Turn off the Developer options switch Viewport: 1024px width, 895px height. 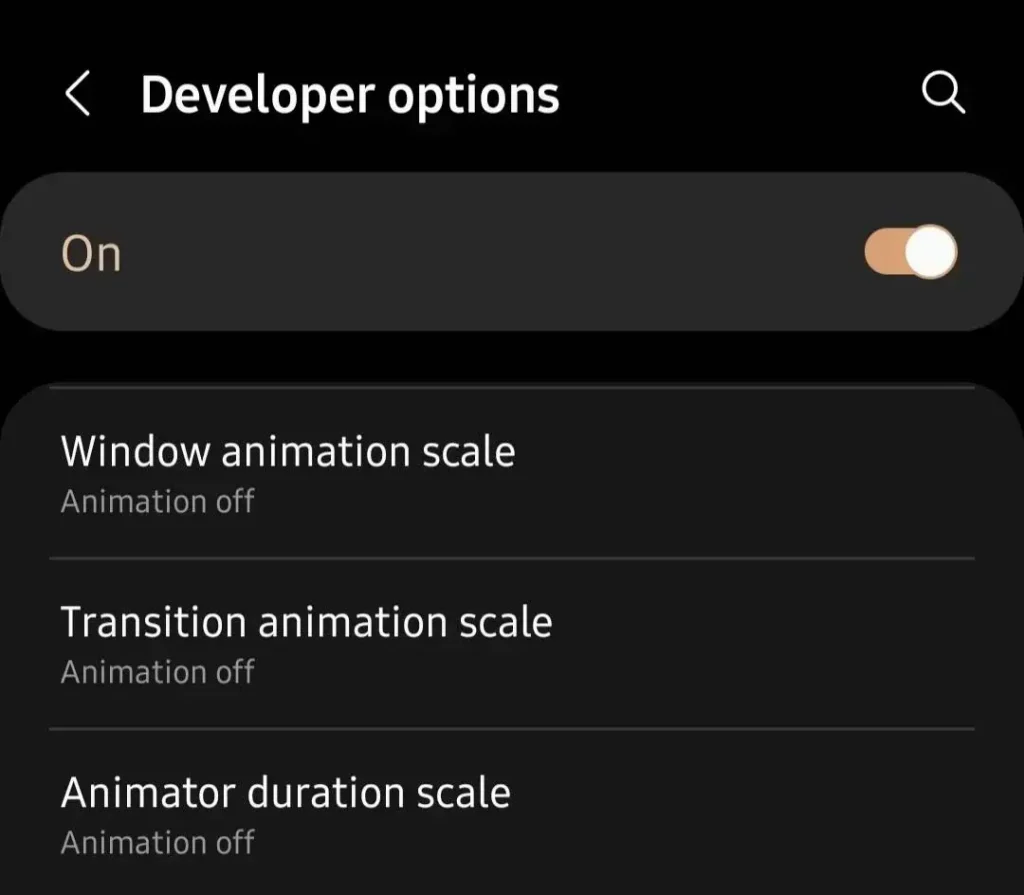pyautogui.click(x=910, y=252)
